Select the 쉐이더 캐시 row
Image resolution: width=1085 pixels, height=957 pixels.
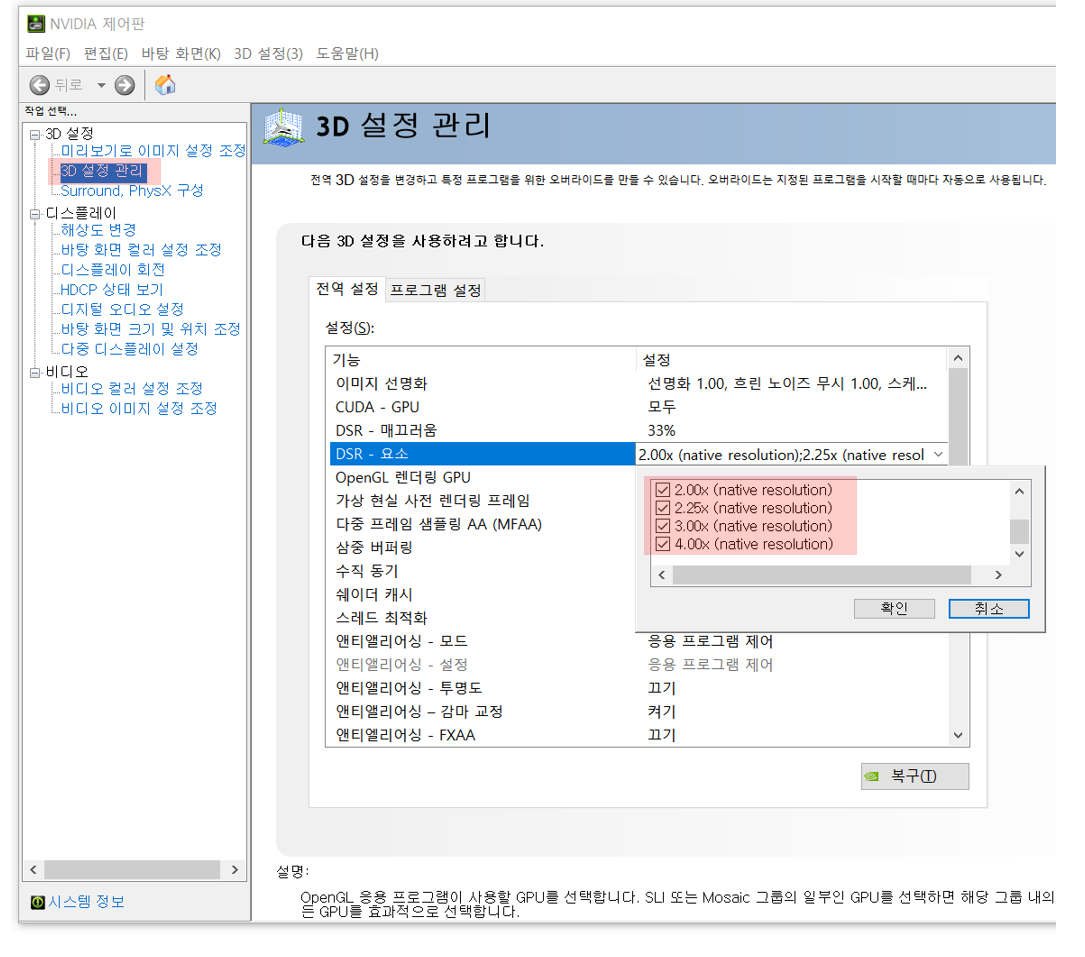click(x=482, y=595)
